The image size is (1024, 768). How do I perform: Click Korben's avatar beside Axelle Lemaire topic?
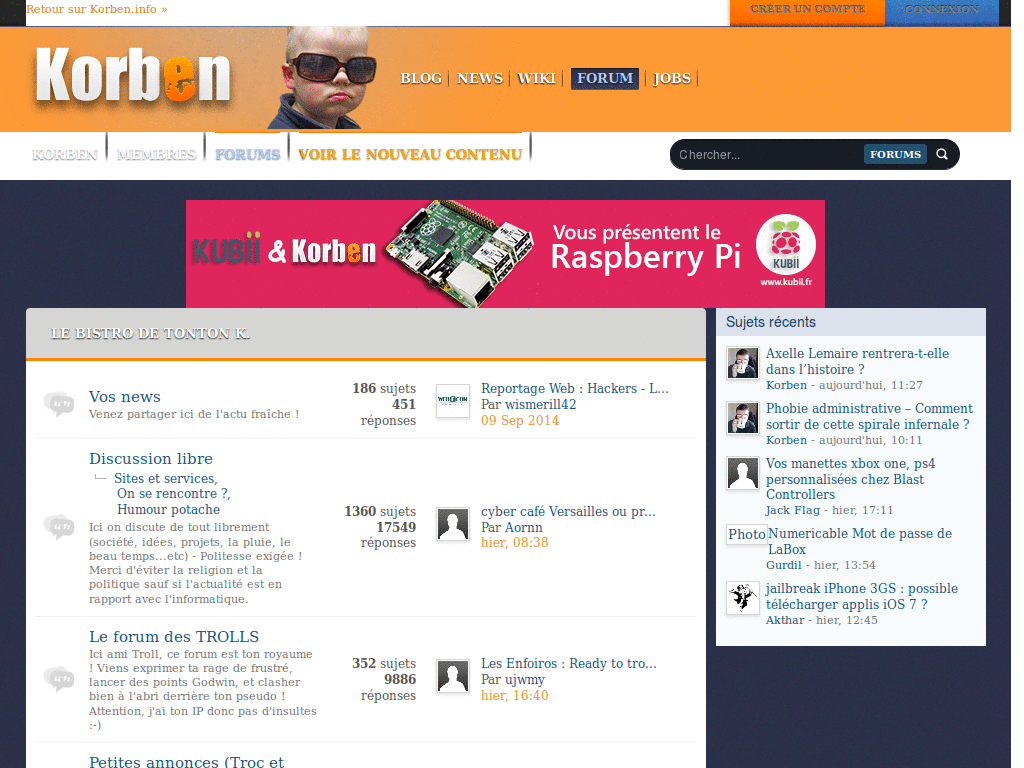pyautogui.click(x=743, y=363)
